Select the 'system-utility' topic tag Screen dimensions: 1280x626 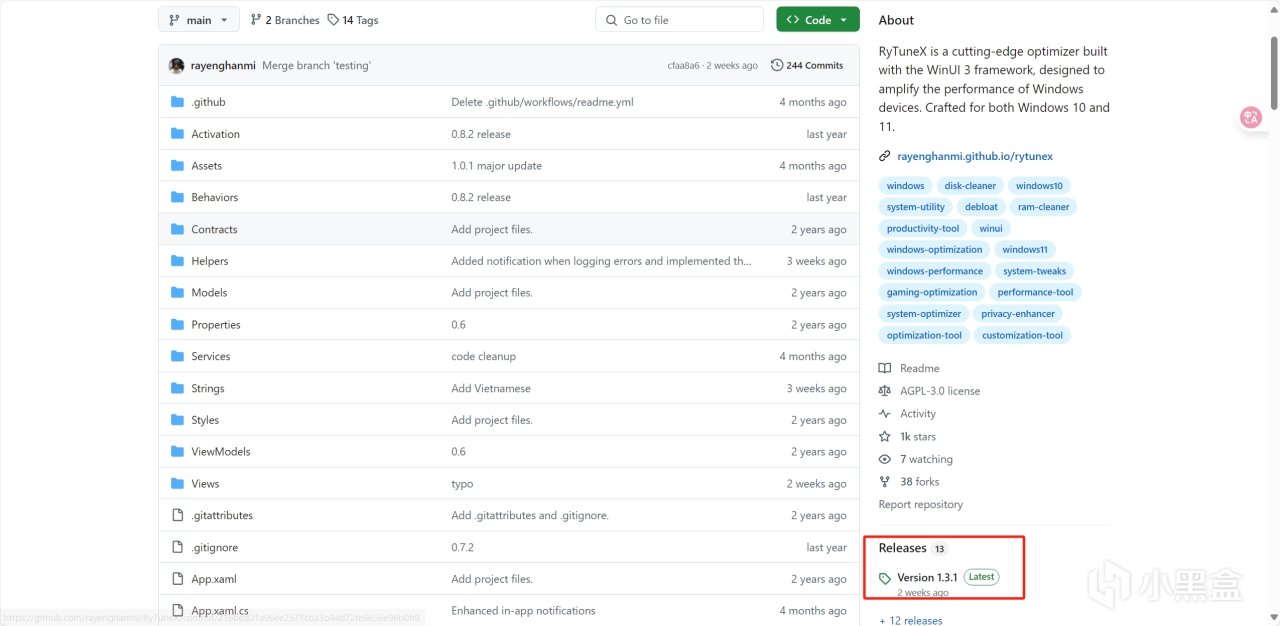tap(916, 207)
